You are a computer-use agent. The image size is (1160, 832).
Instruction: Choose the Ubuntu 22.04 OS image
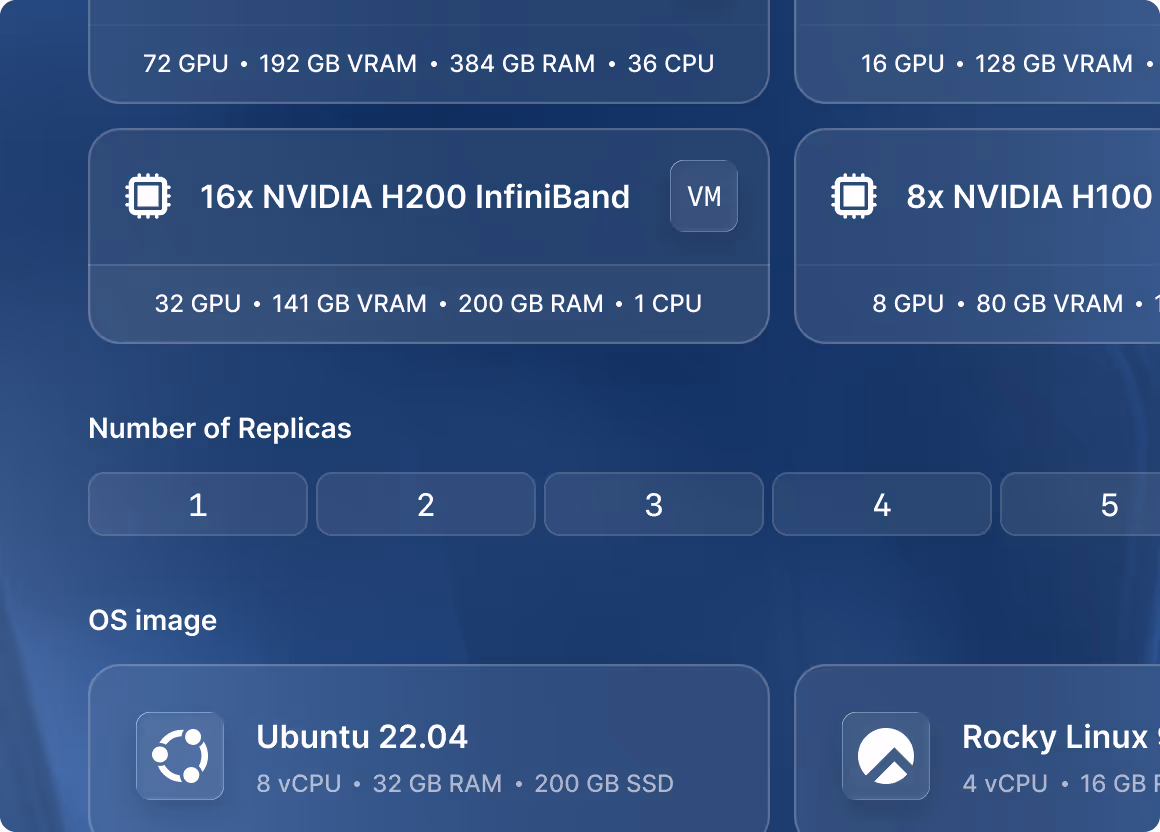pyautogui.click(x=429, y=748)
